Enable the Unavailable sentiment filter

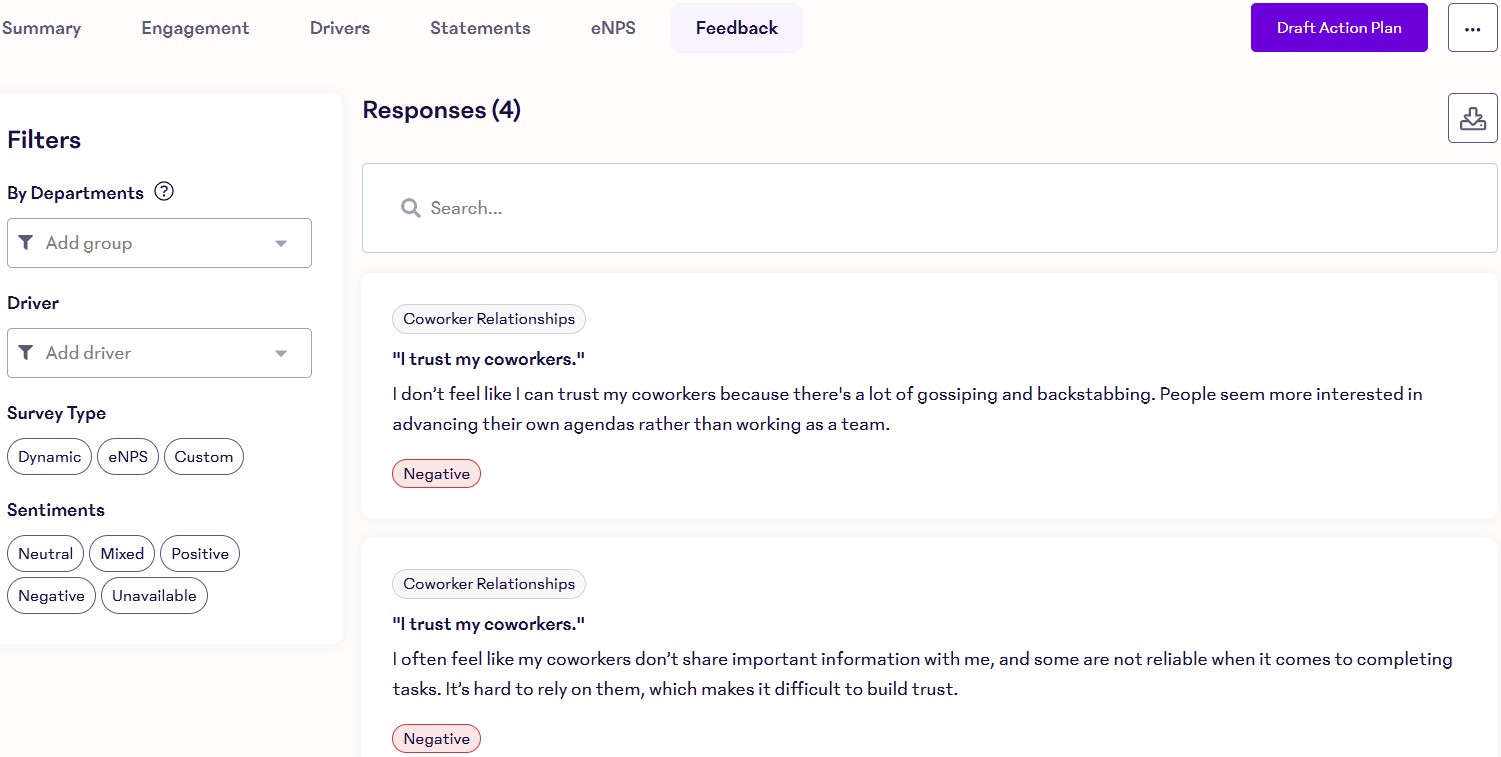[x=153, y=595]
